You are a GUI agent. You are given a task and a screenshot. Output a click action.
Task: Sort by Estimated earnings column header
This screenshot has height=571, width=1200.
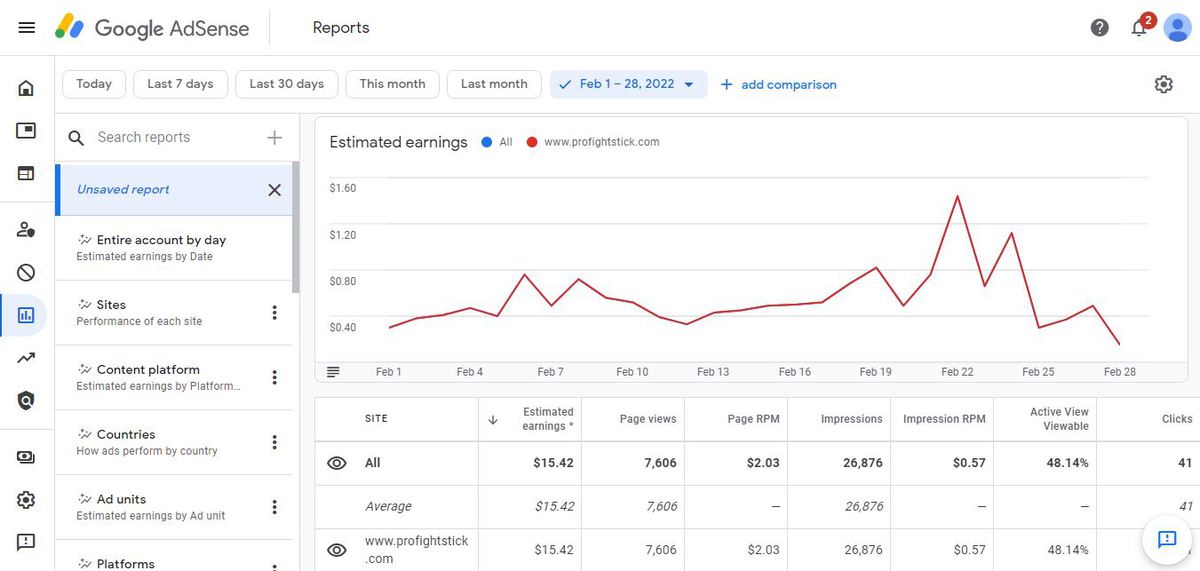[x=548, y=419]
